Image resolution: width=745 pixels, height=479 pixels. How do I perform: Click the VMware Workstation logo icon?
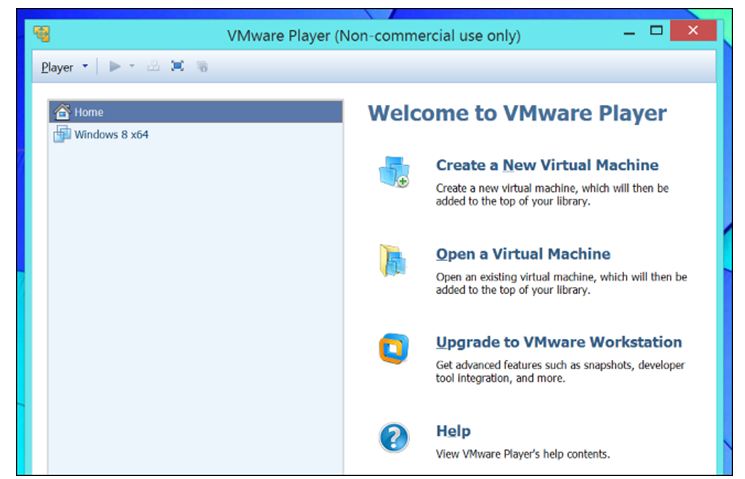click(x=394, y=349)
